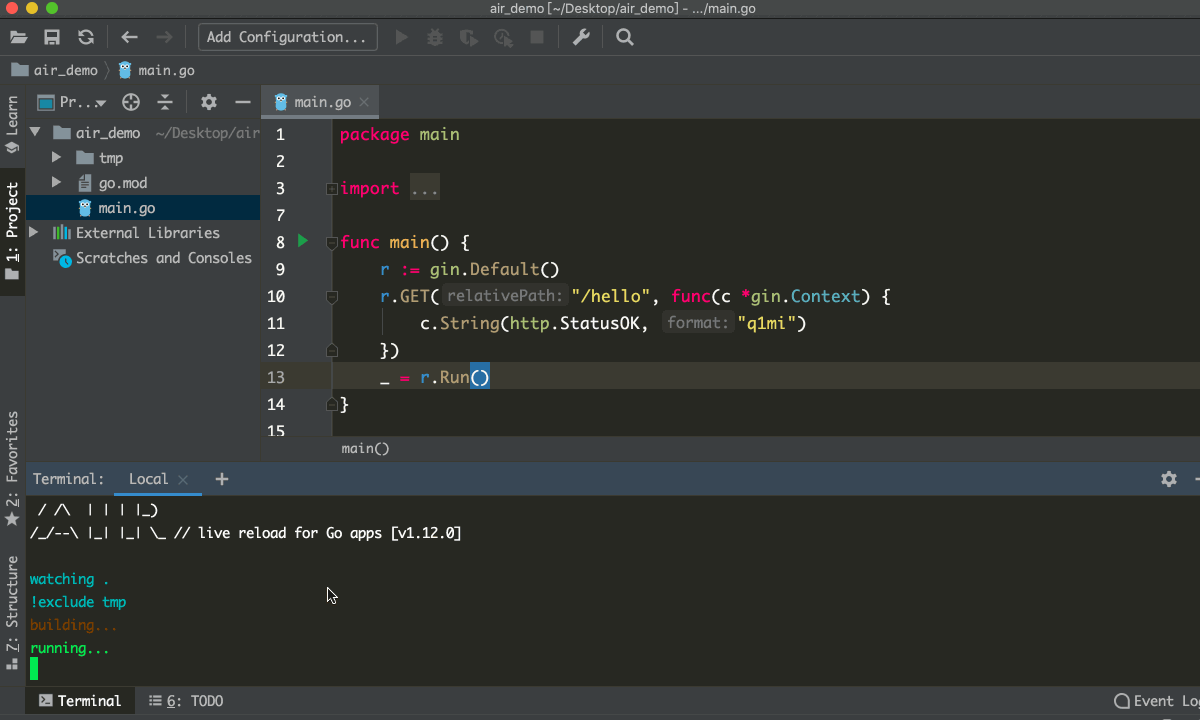This screenshot has height=720, width=1200.
Task: Navigate back with the left arrow
Action: 129,37
